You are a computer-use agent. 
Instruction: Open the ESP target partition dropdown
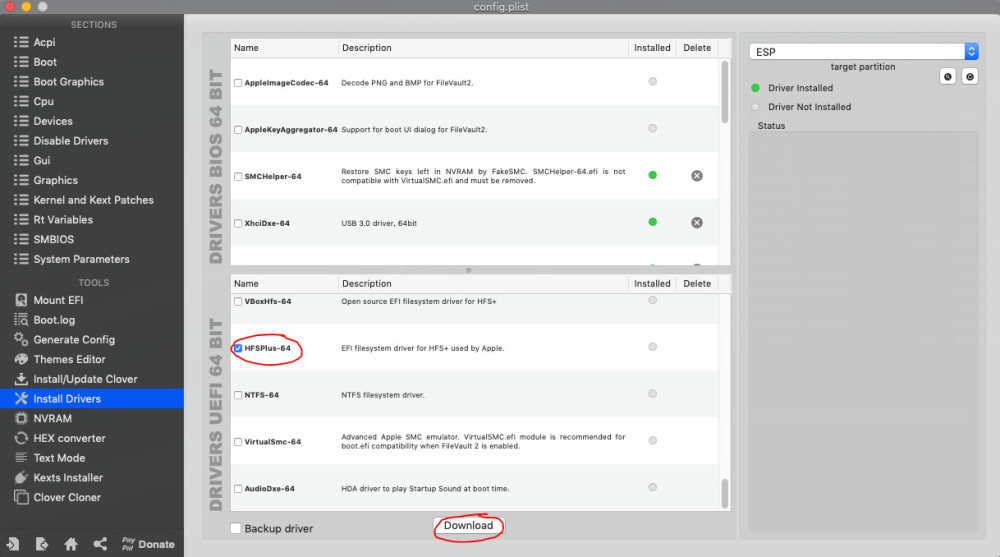point(864,52)
